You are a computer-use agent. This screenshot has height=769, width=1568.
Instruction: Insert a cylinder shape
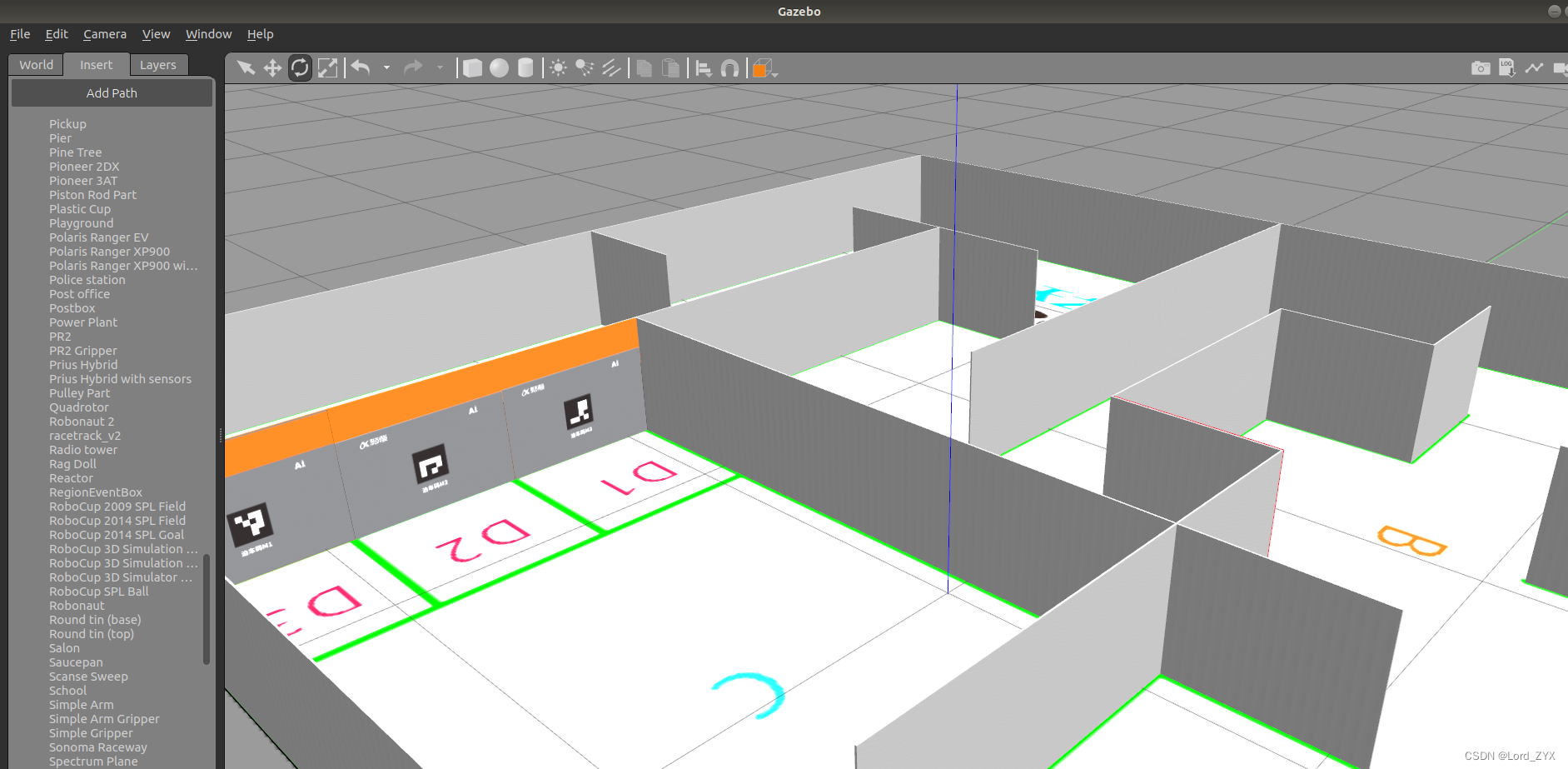coord(525,67)
